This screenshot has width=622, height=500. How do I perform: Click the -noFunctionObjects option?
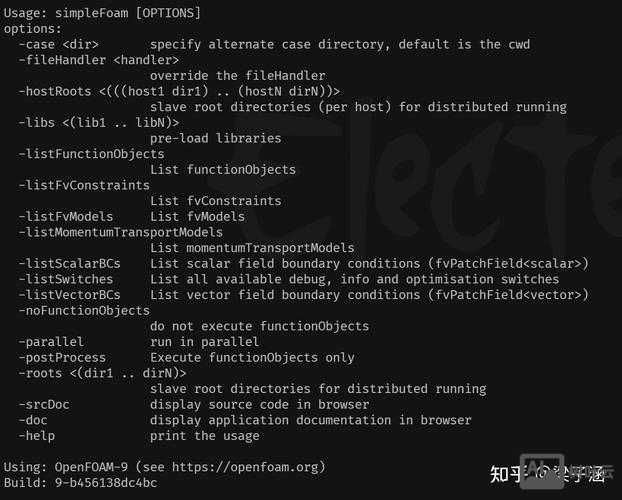click(84, 310)
